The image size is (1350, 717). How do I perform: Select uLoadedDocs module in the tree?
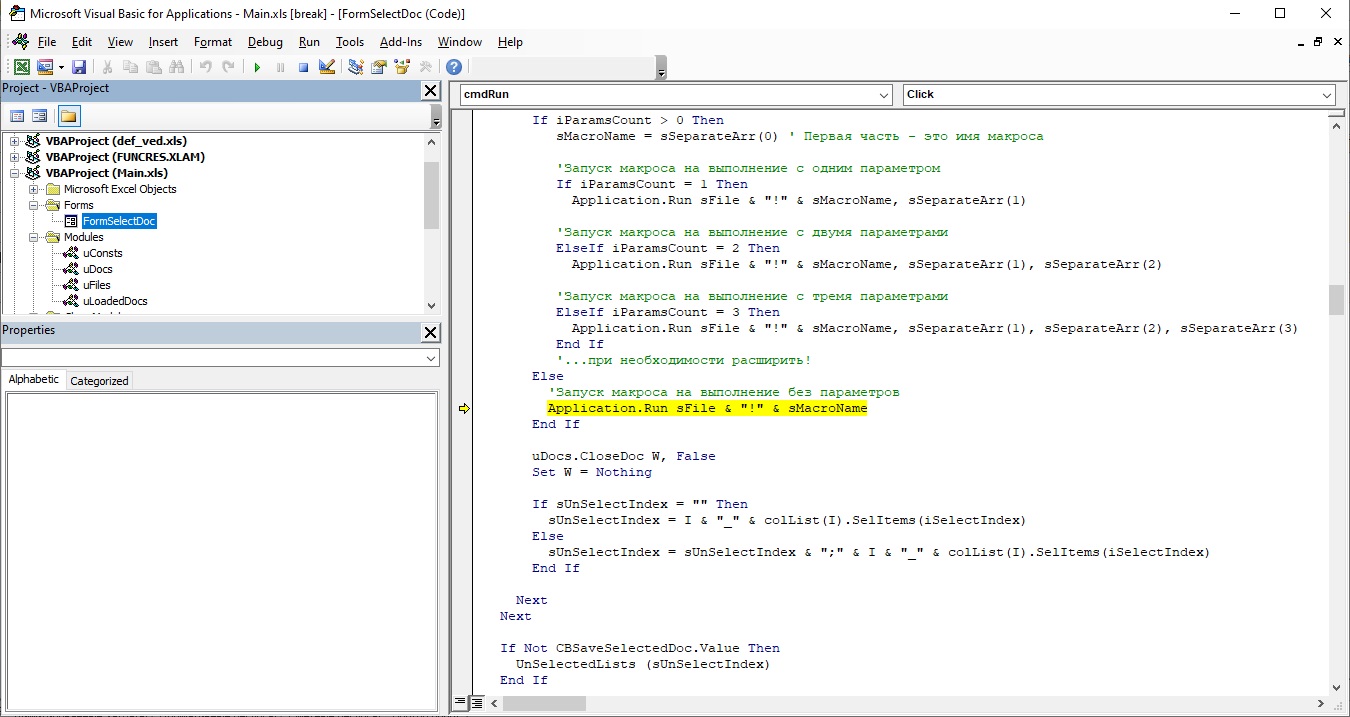tap(115, 301)
